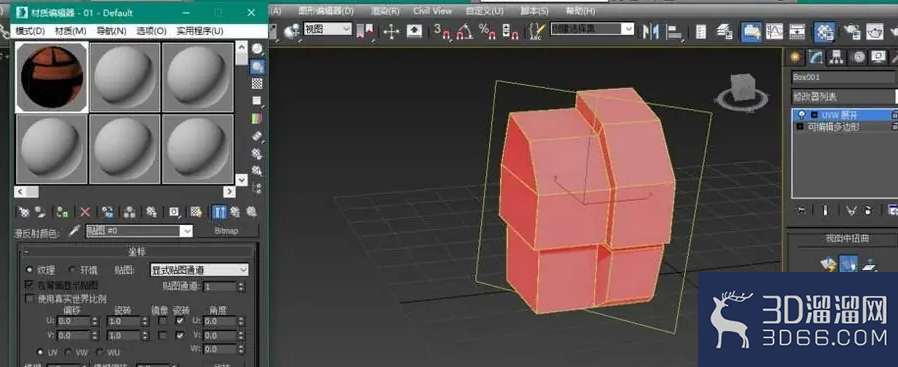Open the 显式贴图通道 mapping dropdown

click(199, 270)
